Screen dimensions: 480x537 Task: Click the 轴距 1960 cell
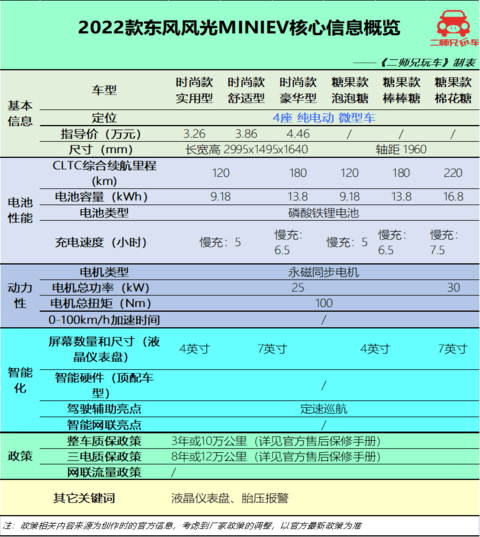pyautogui.click(x=401, y=149)
